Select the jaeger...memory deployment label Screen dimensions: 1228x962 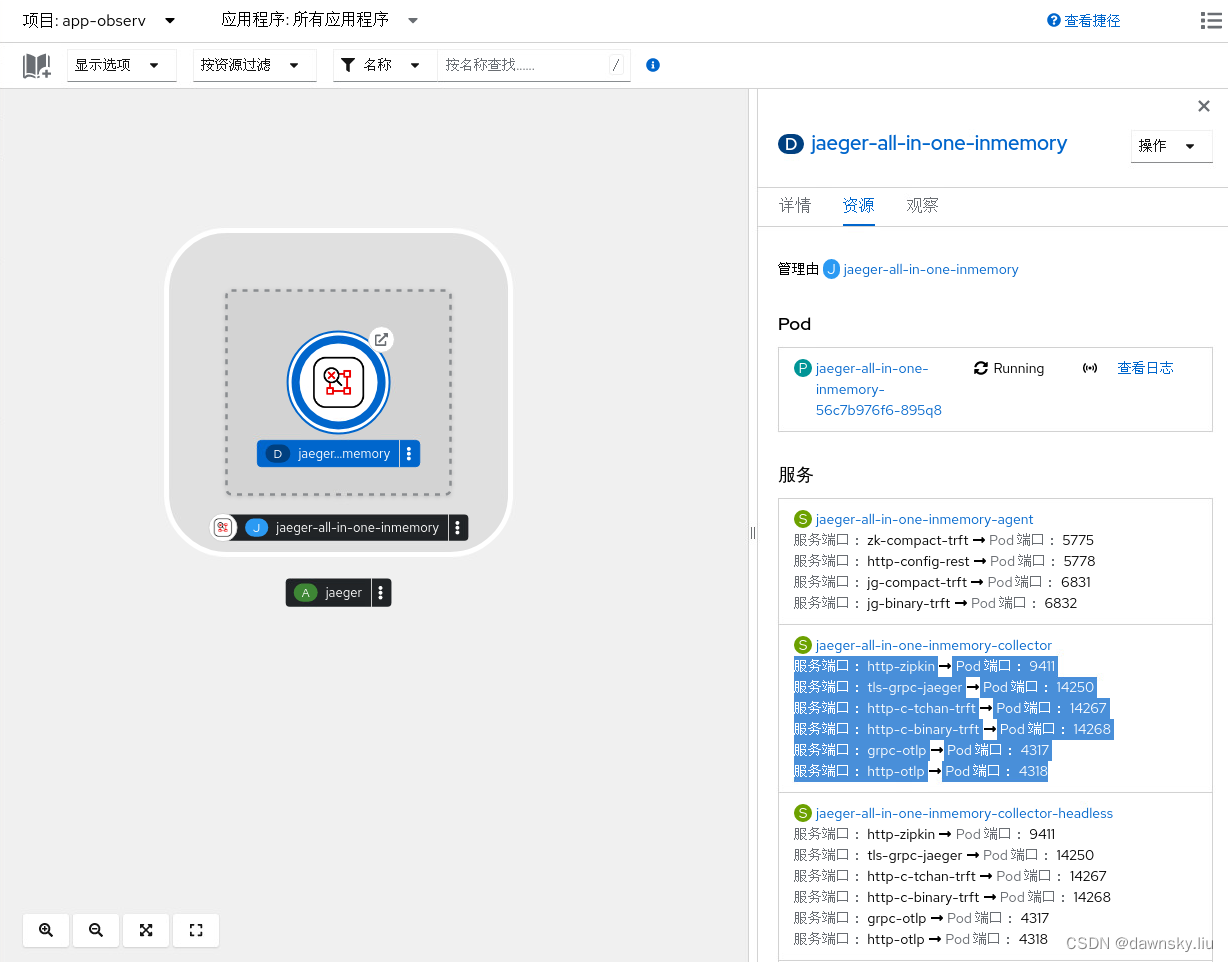(328, 454)
